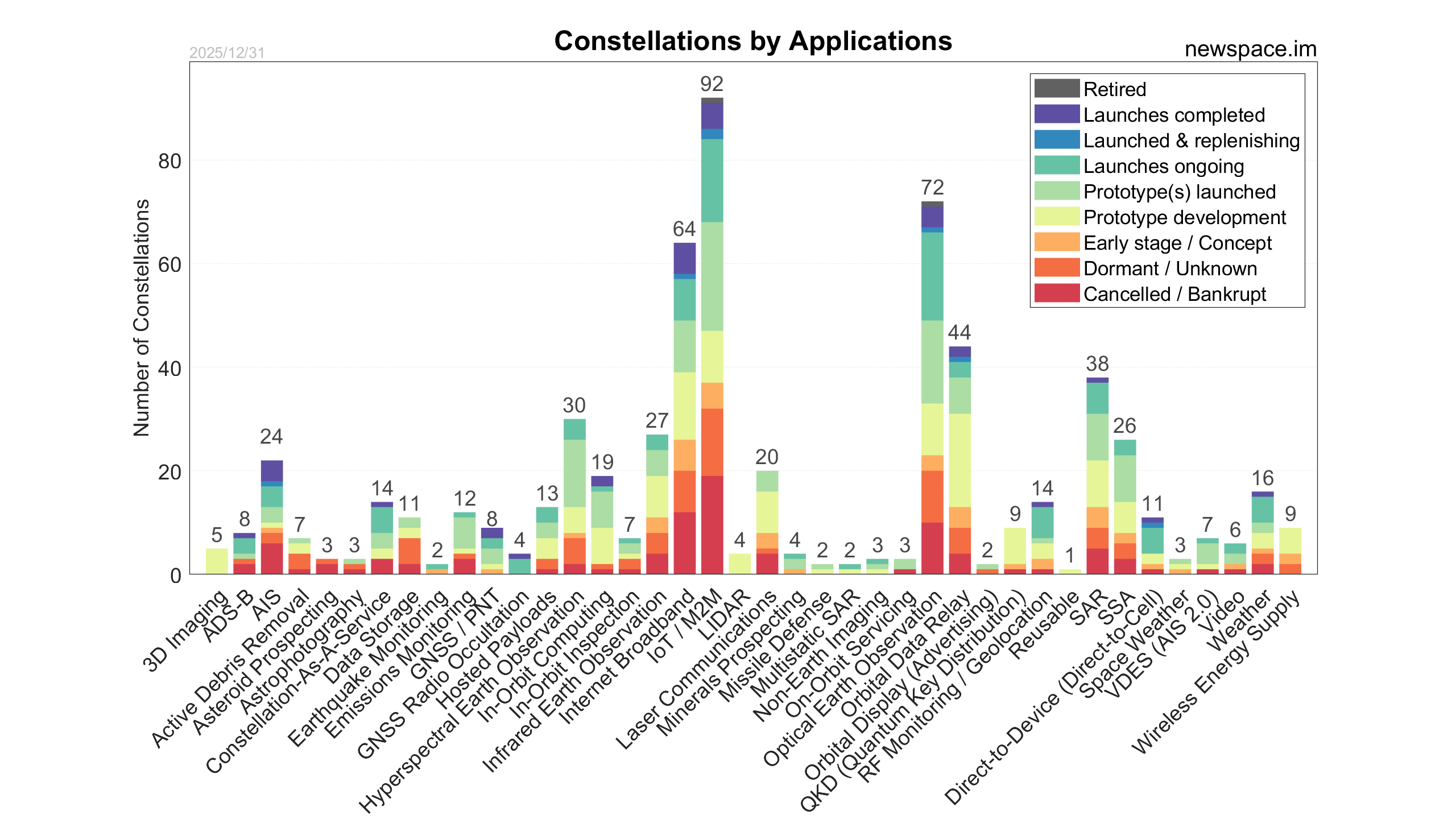The height and width of the screenshot is (819, 1456).
Task: Click the Number of Constellations axis label
Action: [x=141, y=317]
